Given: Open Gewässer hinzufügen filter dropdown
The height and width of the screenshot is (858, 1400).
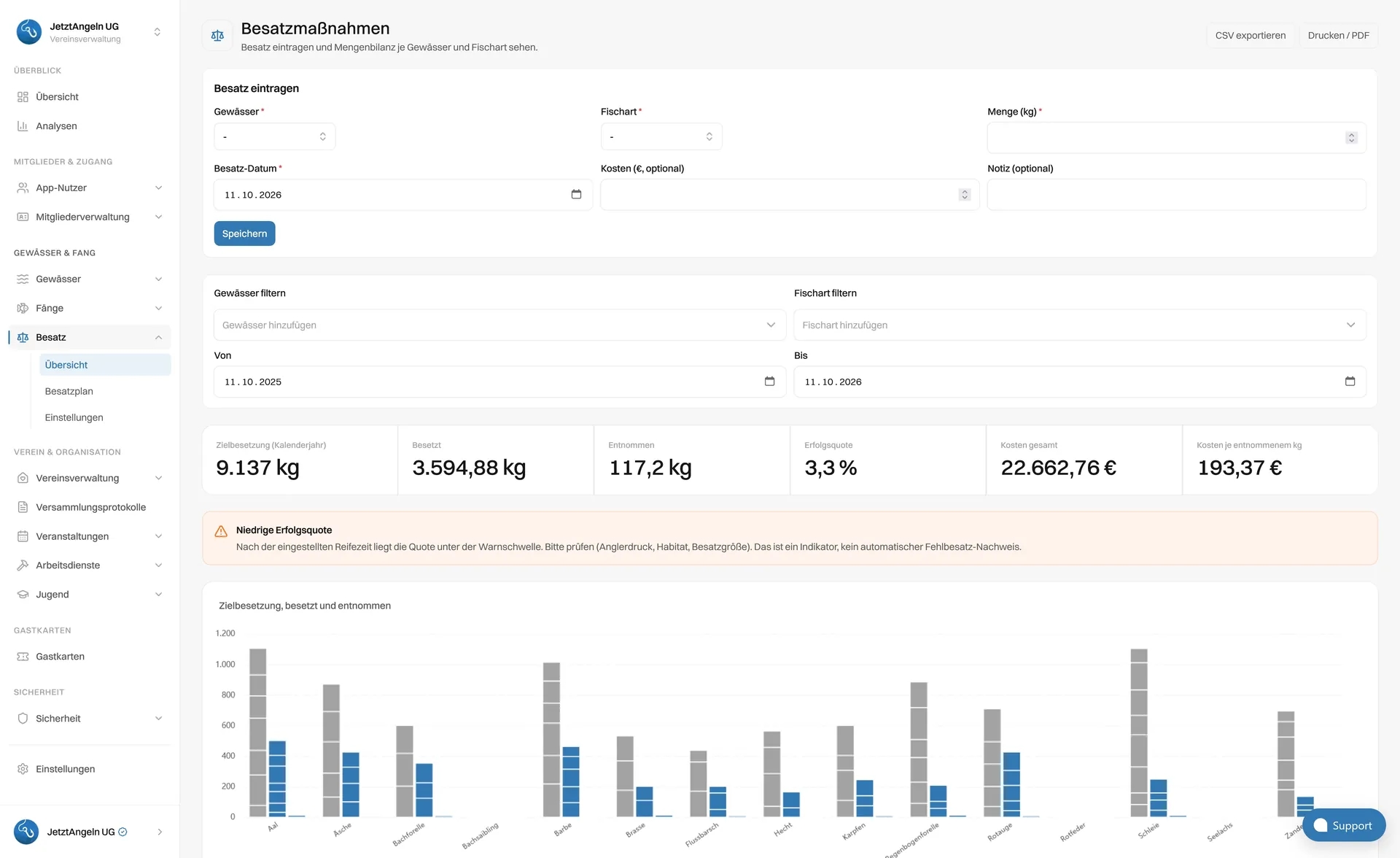Looking at the screenshot, I should pyautogui.click(x=499, y=325).
